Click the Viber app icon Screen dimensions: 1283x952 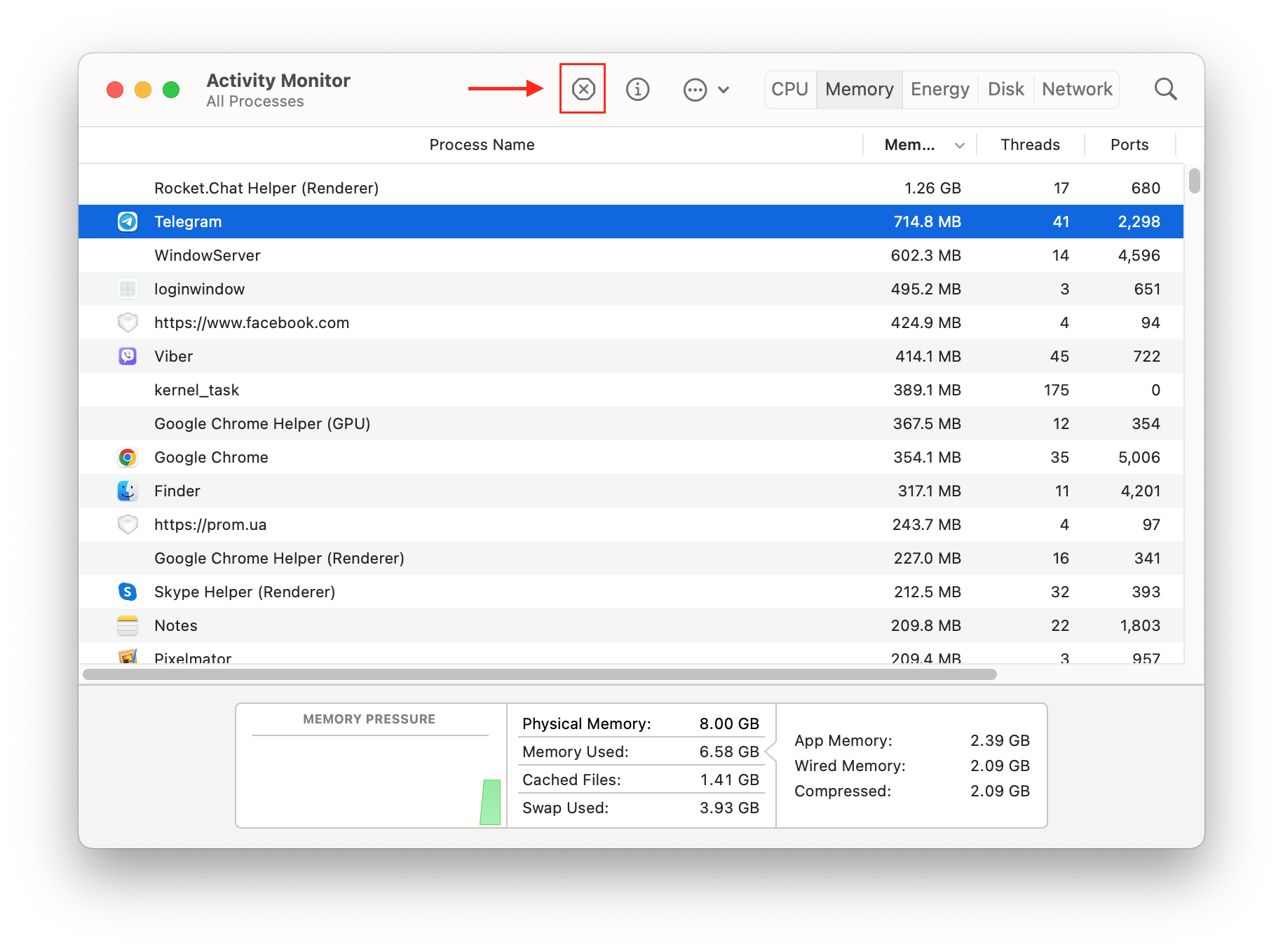tap(128, 356)
